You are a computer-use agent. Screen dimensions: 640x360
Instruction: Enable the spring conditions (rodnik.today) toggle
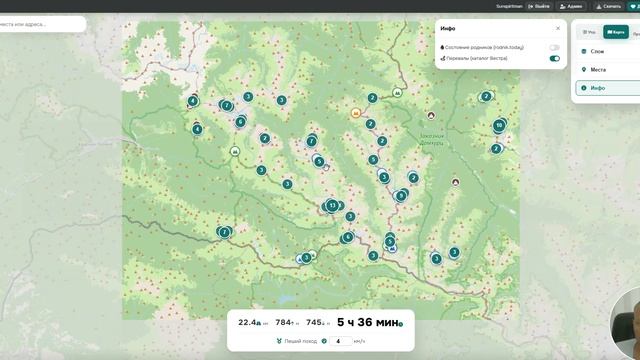[554, 47]
